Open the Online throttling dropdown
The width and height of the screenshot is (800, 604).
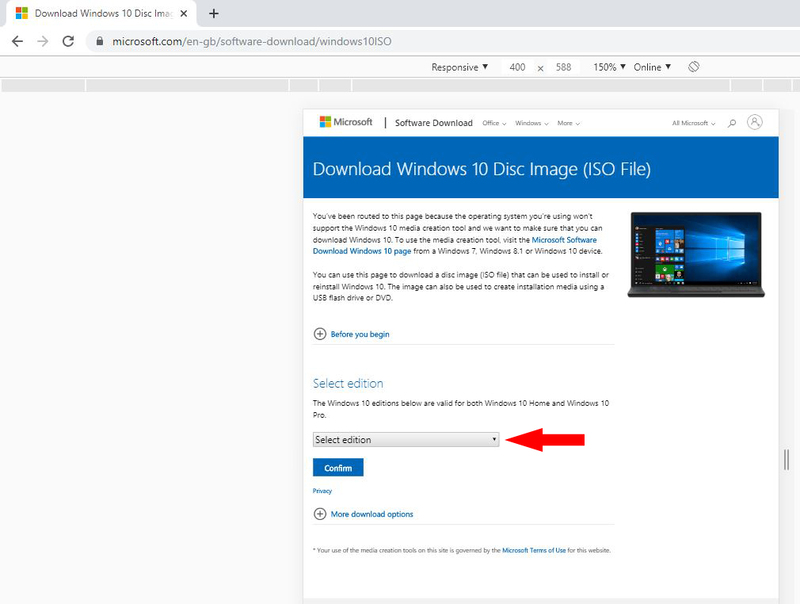click(x=652, y=67)
